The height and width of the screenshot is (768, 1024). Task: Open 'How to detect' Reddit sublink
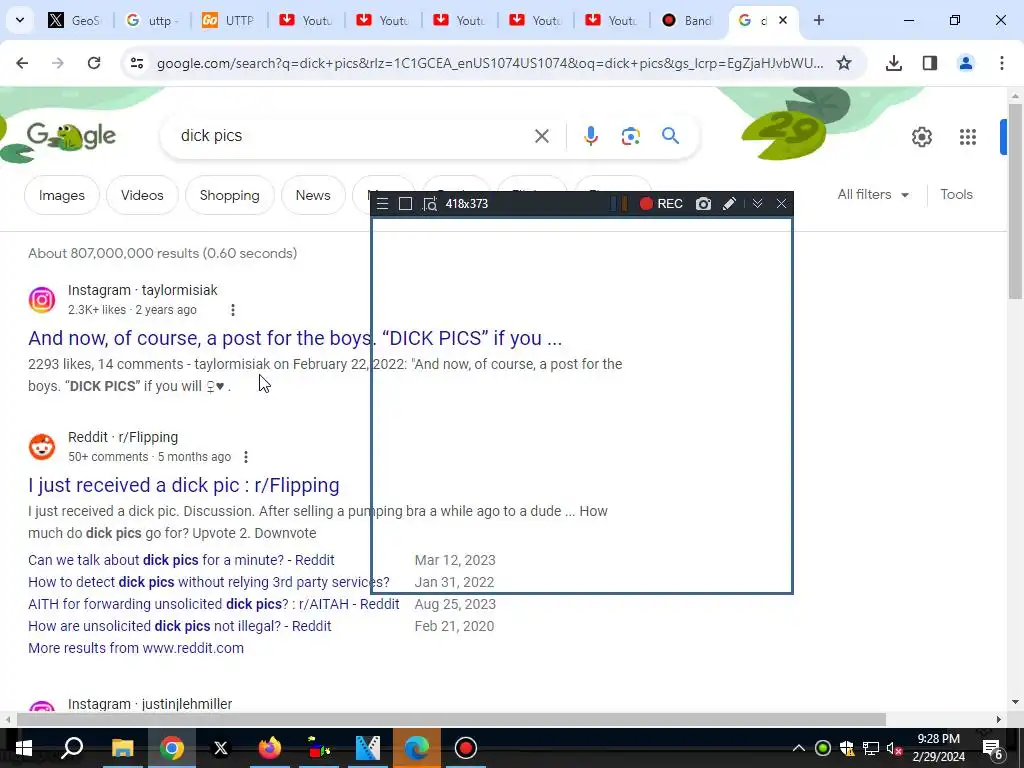tap(208, 583)
